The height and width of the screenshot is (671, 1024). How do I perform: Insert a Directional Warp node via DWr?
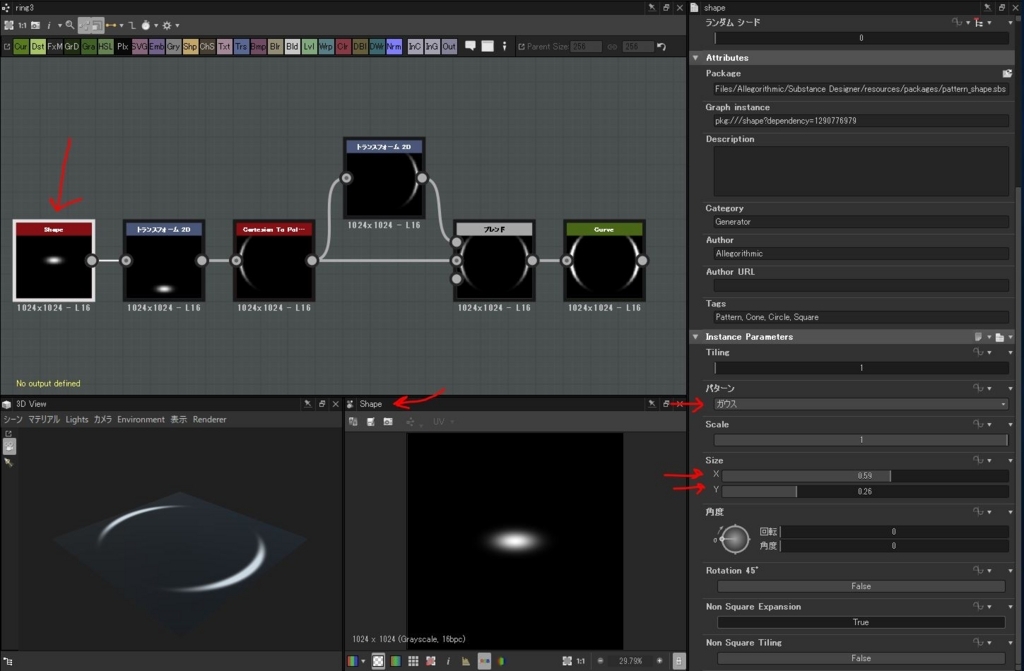pyautogui.click(x=377, y=46)
